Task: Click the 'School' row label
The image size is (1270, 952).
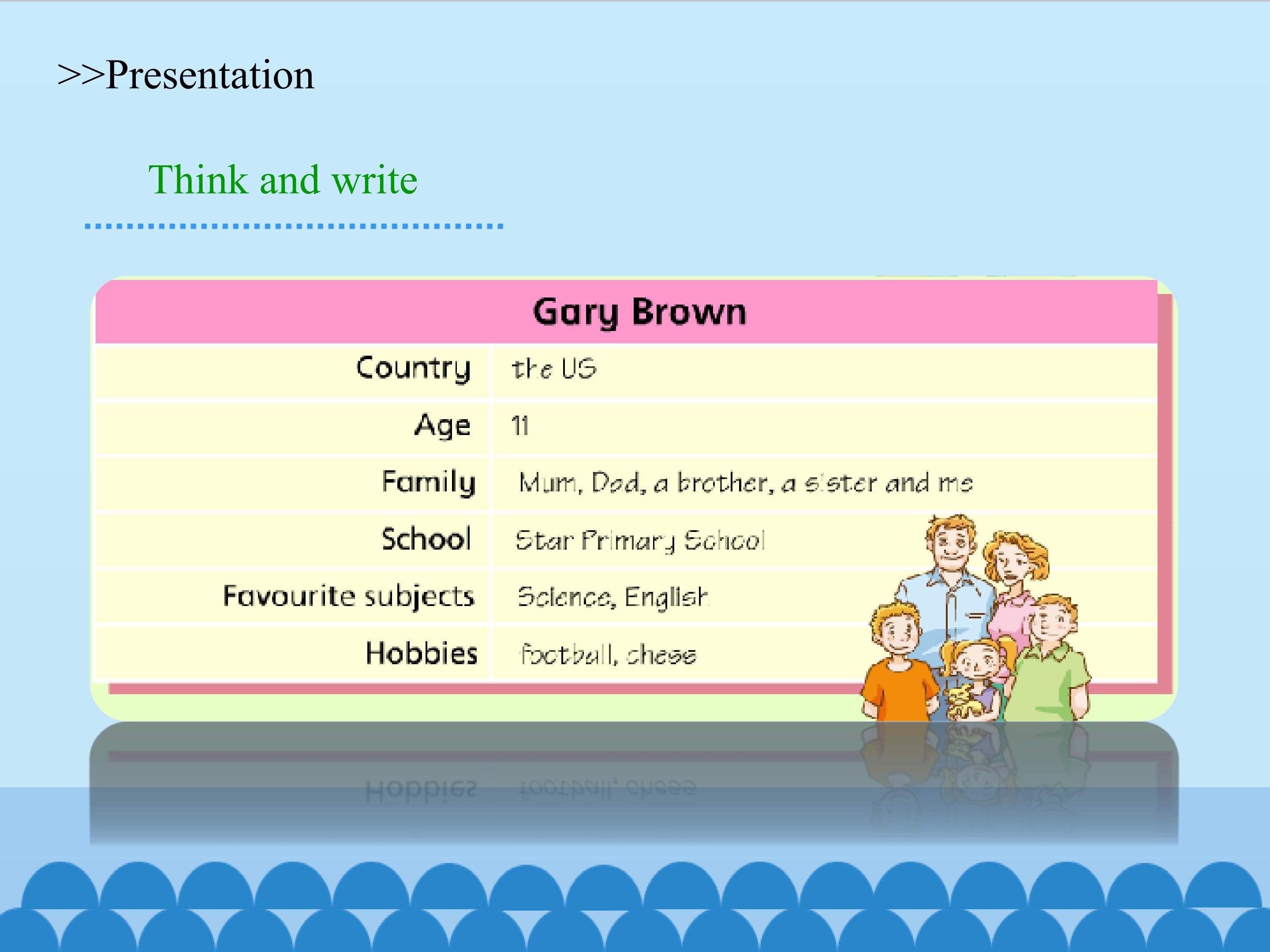Action: point(426,539)
